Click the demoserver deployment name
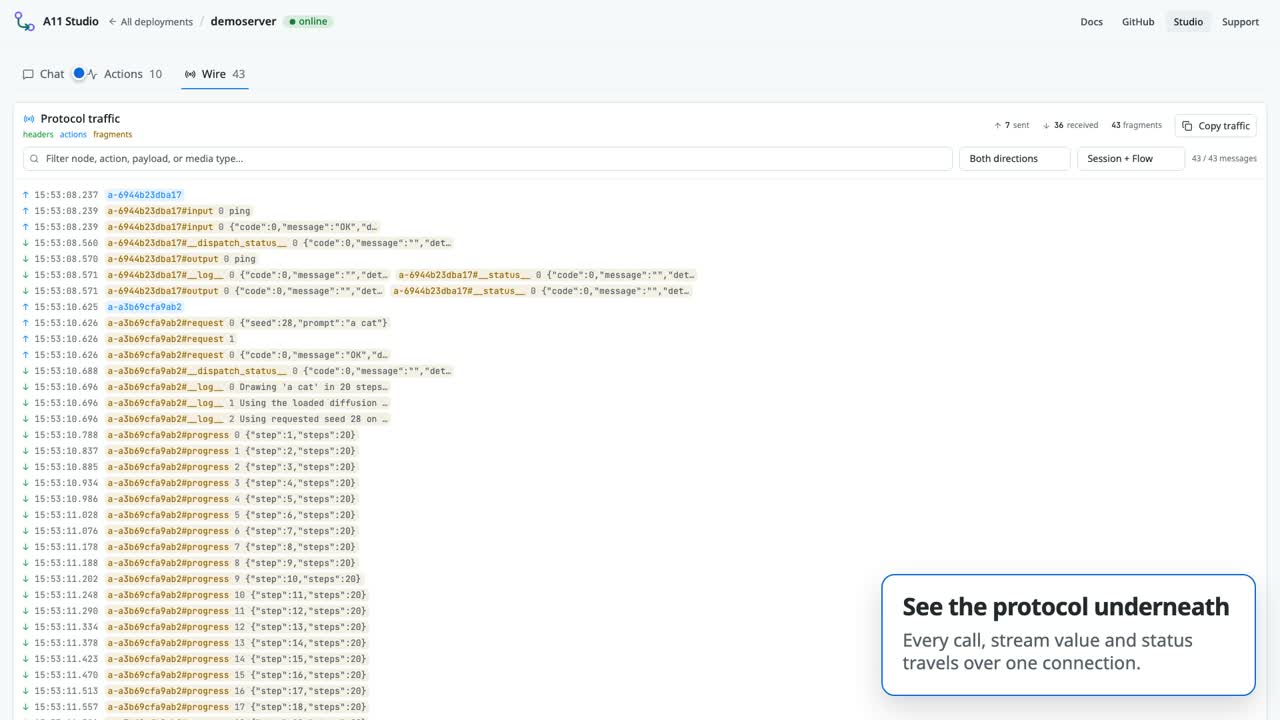1280x720 pixels. point(243,22)
